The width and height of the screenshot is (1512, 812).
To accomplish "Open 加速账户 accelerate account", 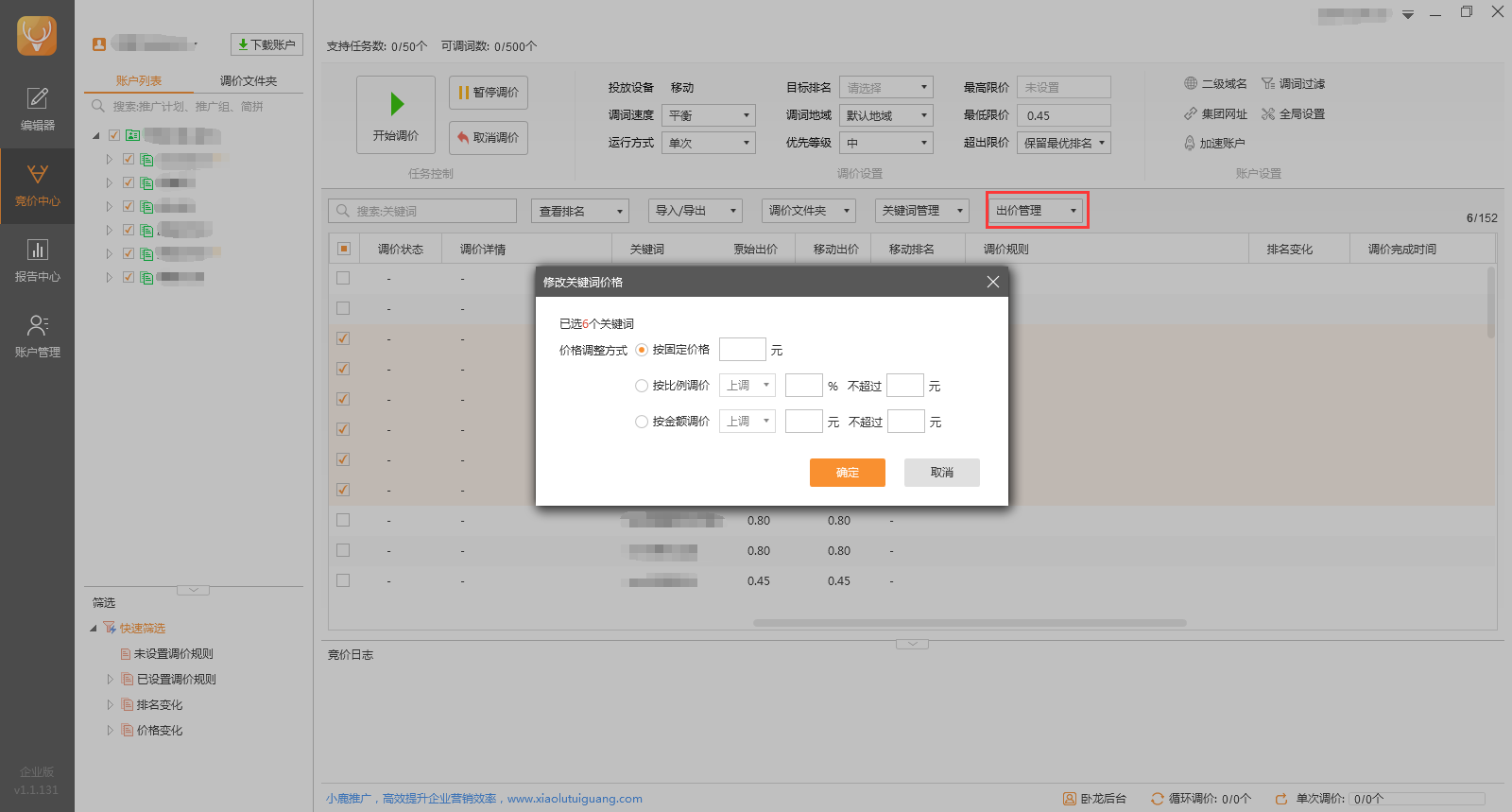I will click(x=1214, y=144).
